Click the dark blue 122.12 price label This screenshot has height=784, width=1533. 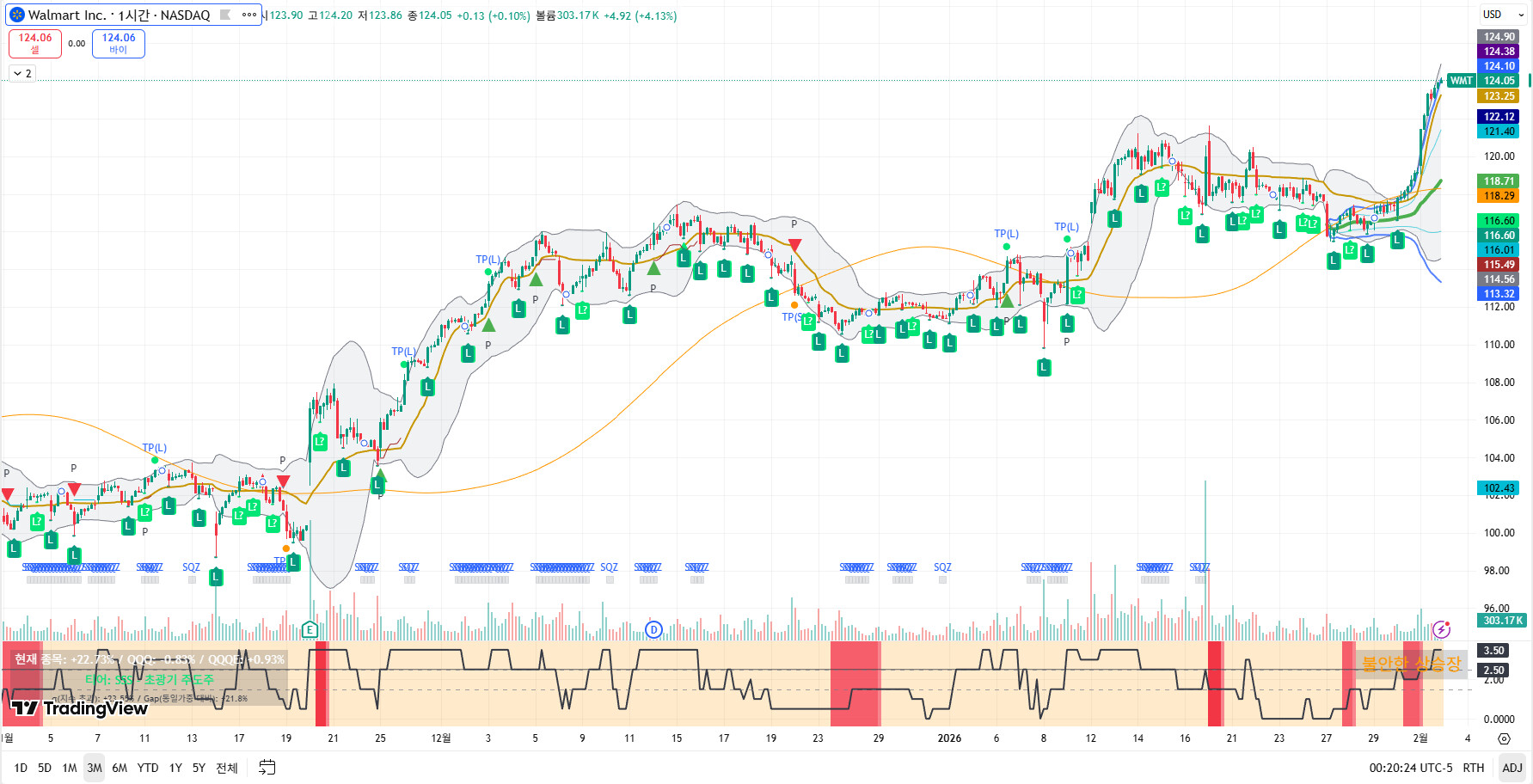click(x=1499, y=117)
